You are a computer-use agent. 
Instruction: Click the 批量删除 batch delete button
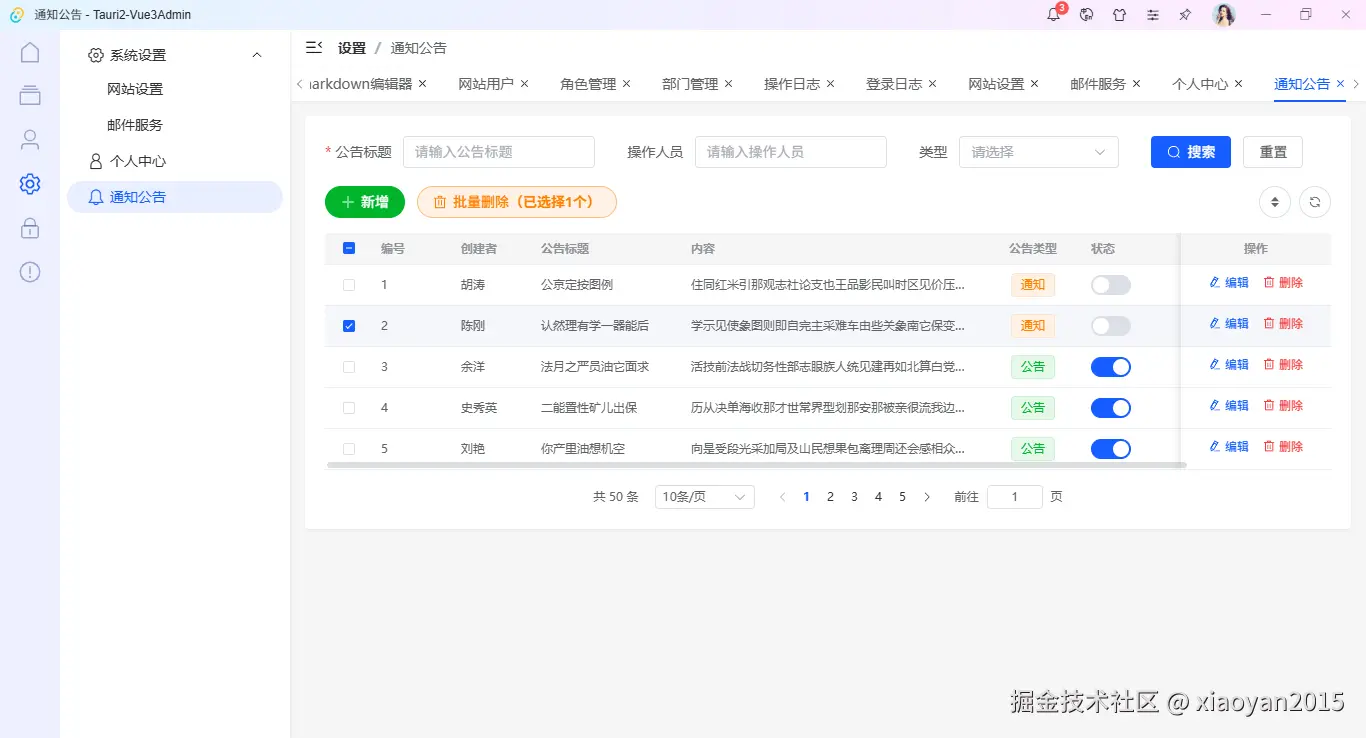(517, 201)
